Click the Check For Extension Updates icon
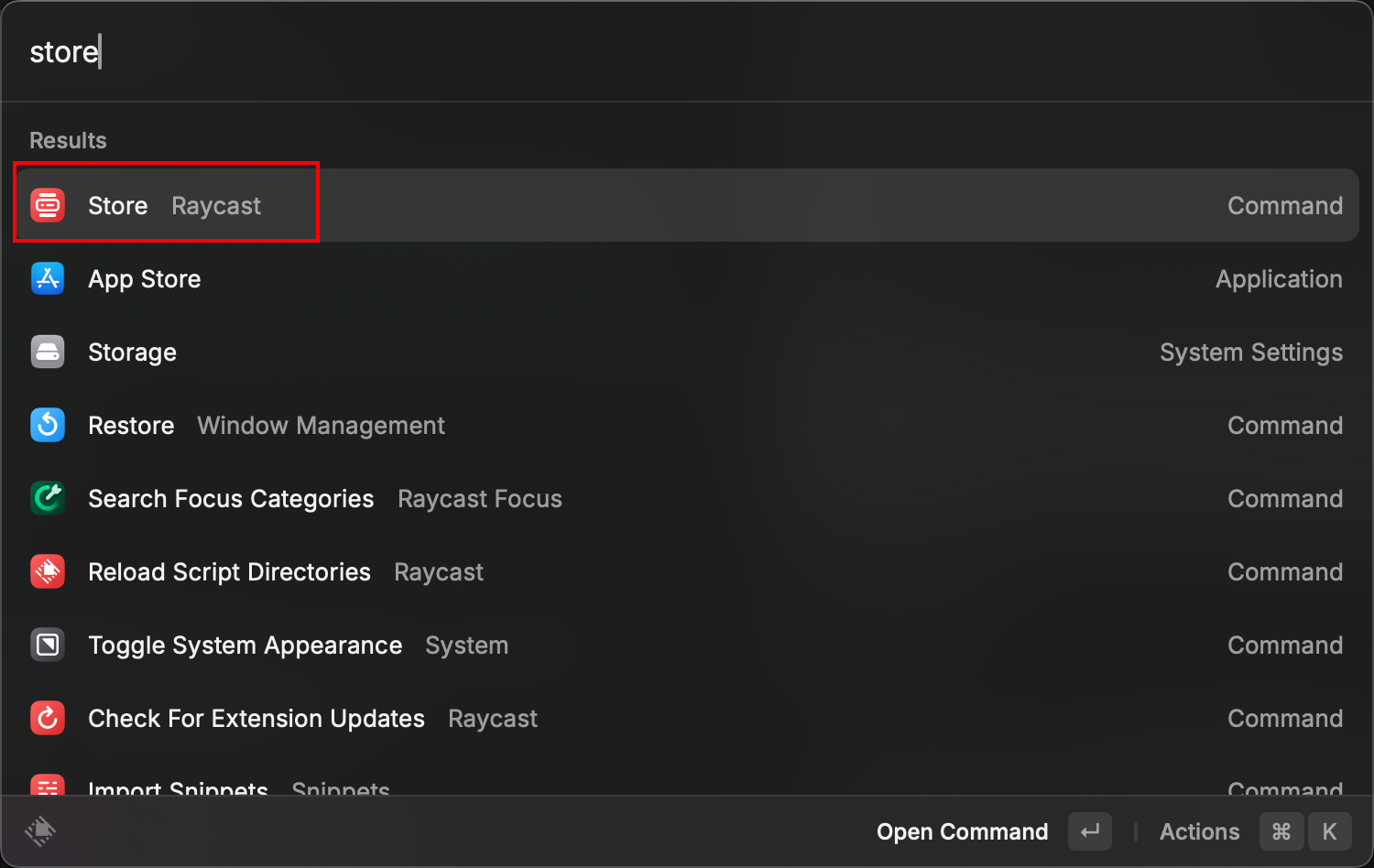 coord(48,718)
